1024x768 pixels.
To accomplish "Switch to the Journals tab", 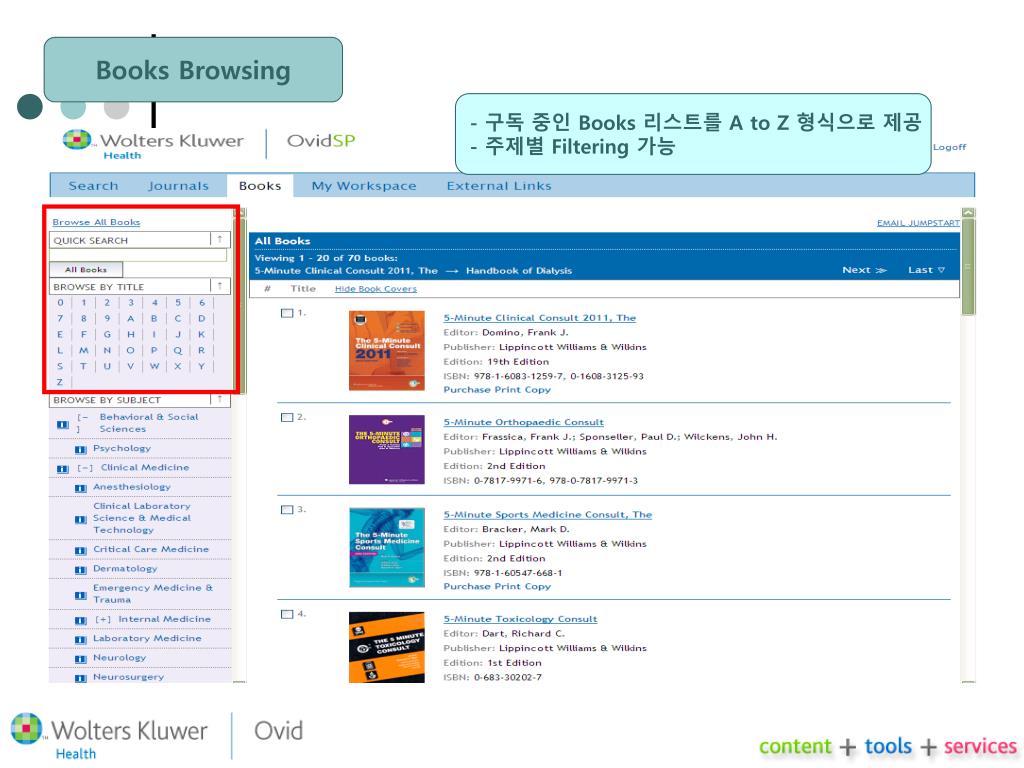I will tap(178, 186).
